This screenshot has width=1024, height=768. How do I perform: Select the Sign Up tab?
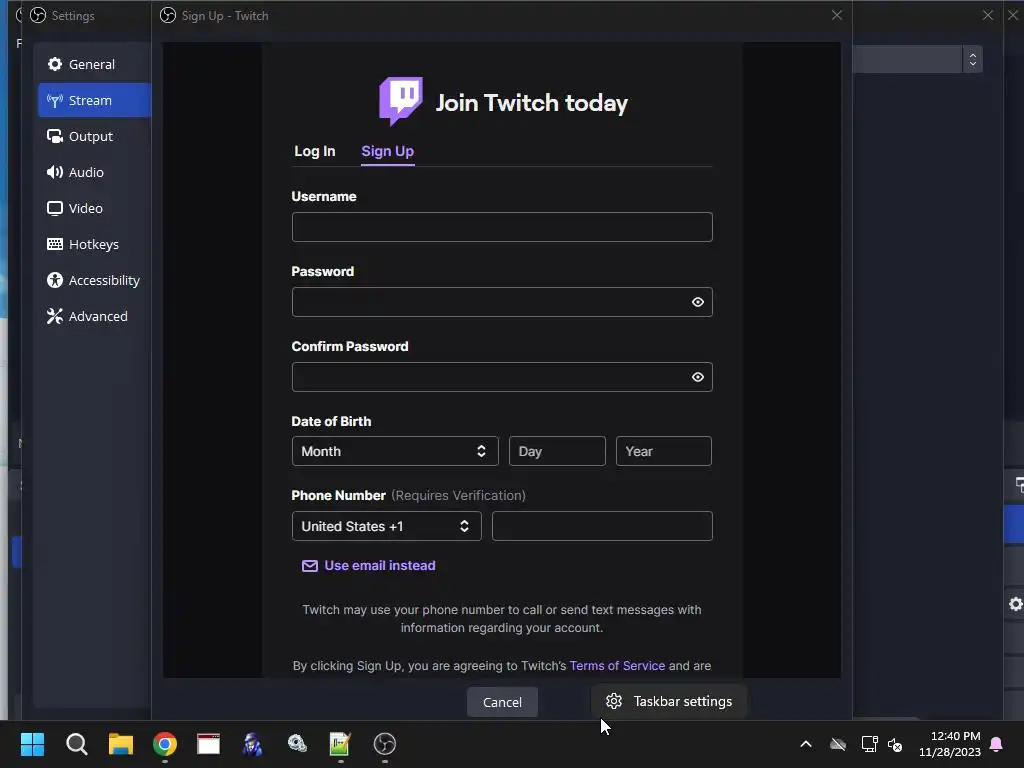(387, 151)
